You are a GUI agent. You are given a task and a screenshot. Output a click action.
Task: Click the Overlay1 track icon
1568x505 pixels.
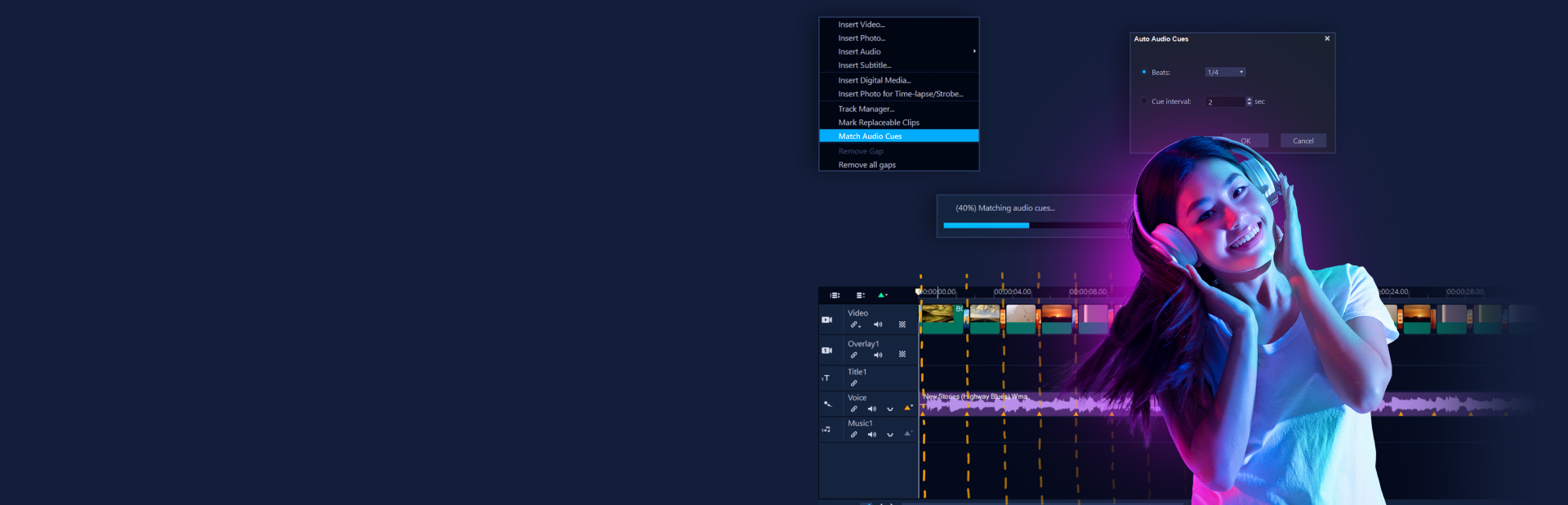pyautogui.click(x=826, y=350)
